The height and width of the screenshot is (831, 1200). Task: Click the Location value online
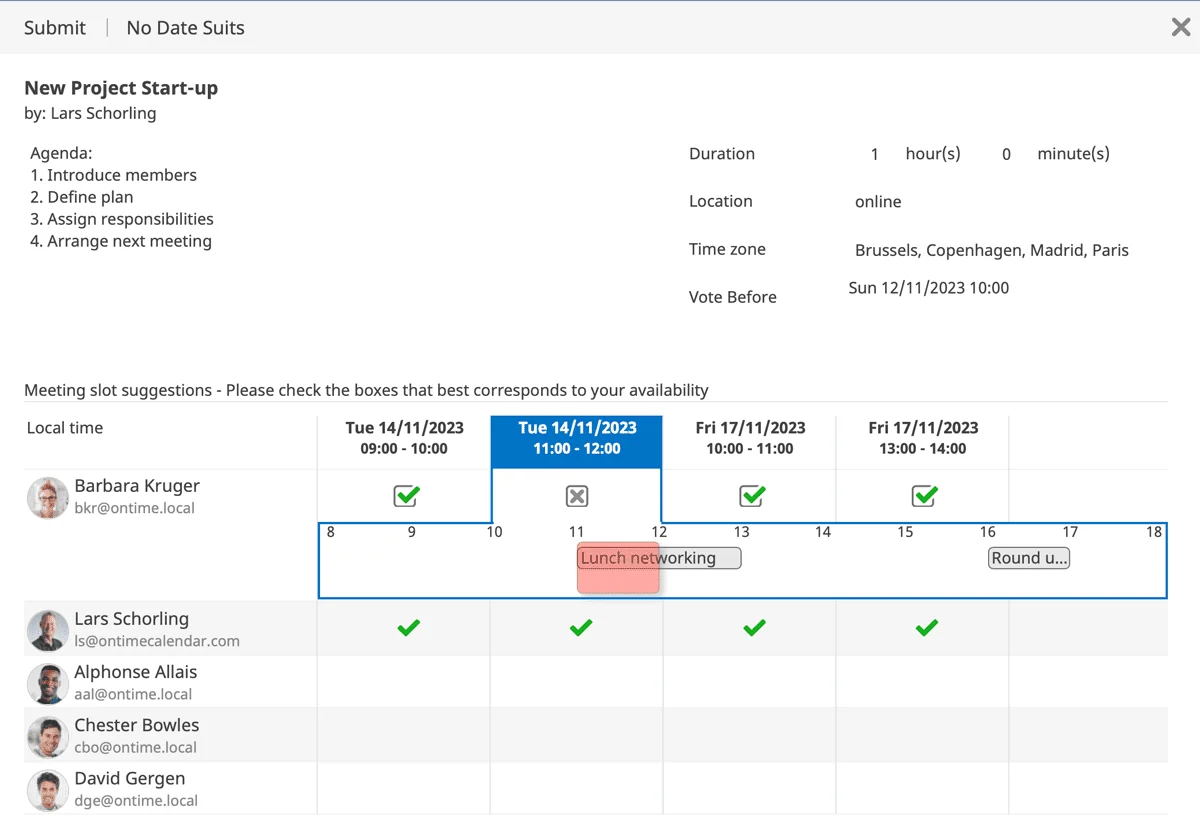878,202
